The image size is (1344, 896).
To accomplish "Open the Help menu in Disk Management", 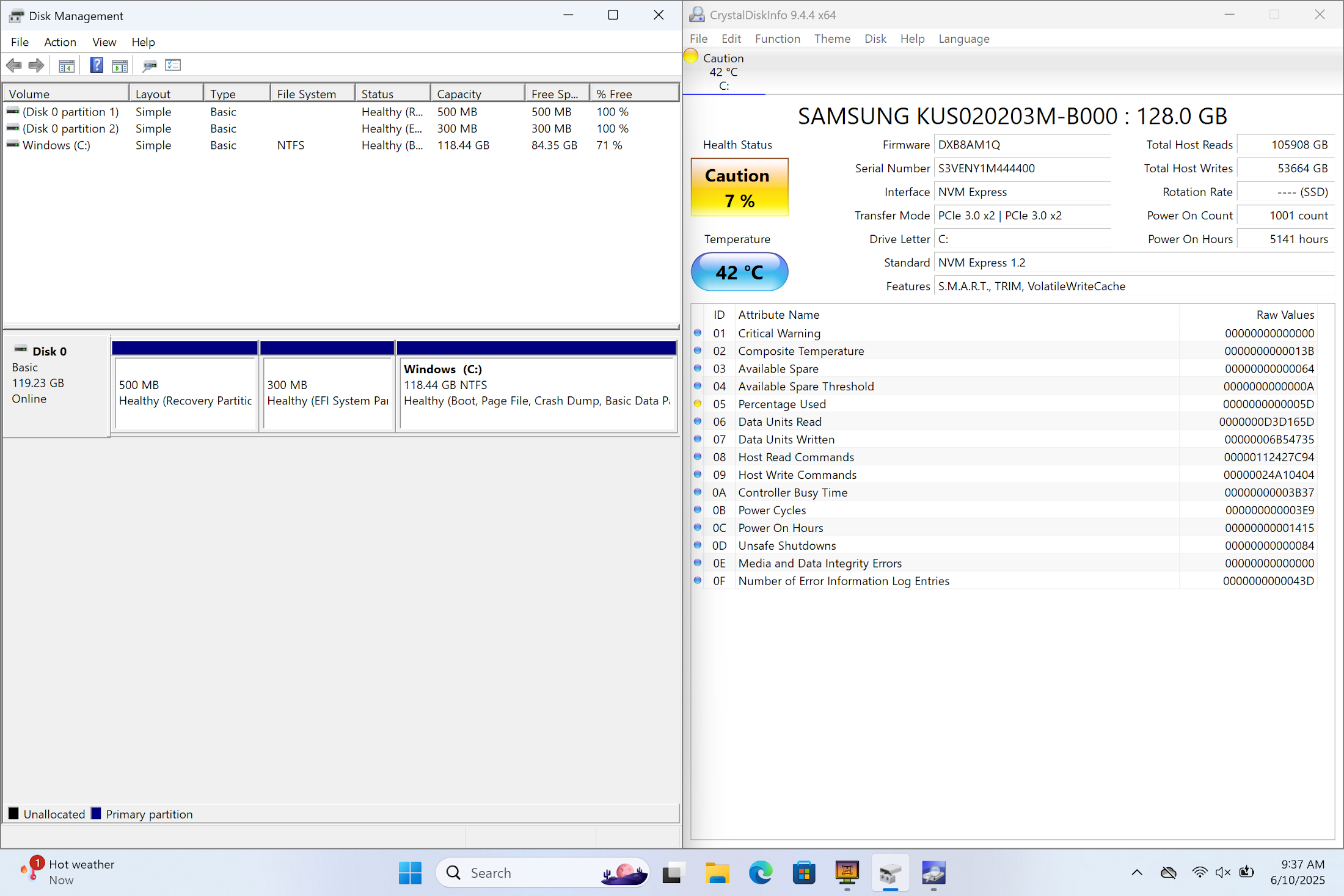I will point(143,42).
